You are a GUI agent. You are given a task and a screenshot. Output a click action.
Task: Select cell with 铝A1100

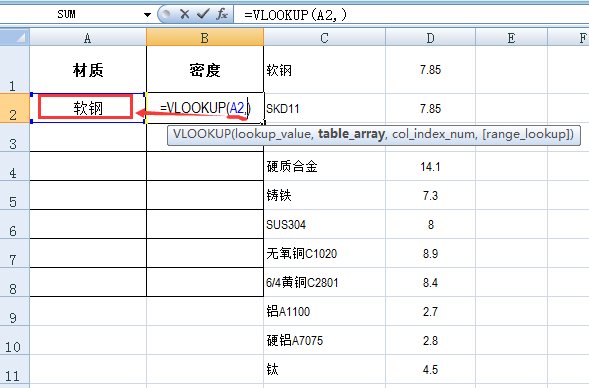pyautogui.click(x=325, y=311)
